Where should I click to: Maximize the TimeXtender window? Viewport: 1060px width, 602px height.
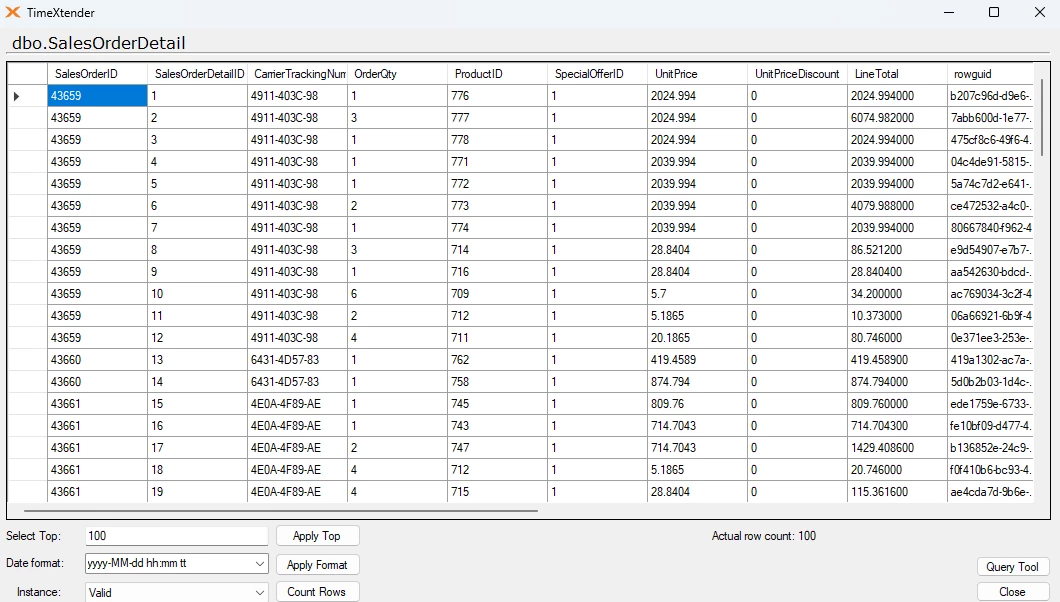click(x=994, y=12)
